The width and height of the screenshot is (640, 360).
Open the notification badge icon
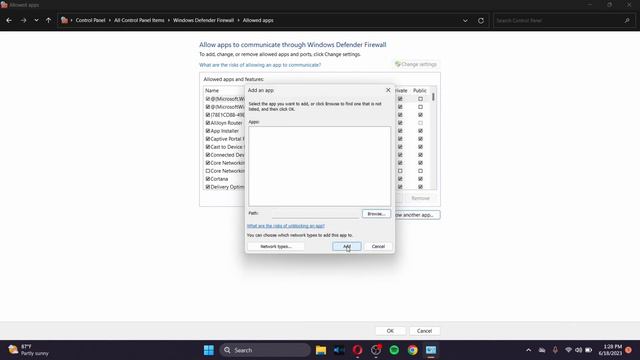click(629, 350)
